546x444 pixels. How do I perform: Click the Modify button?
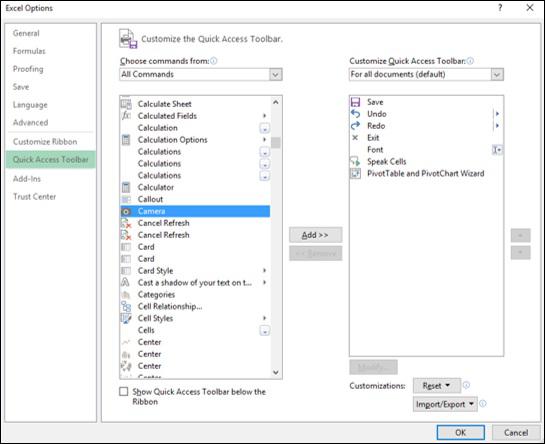[x=373, y=367]
